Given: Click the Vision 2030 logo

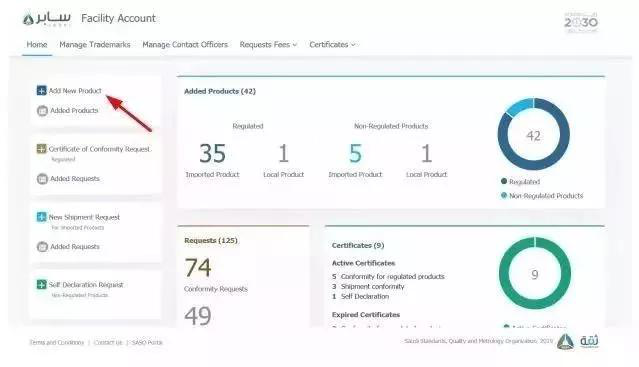Looking at the screenshot, I should point(581,22).
